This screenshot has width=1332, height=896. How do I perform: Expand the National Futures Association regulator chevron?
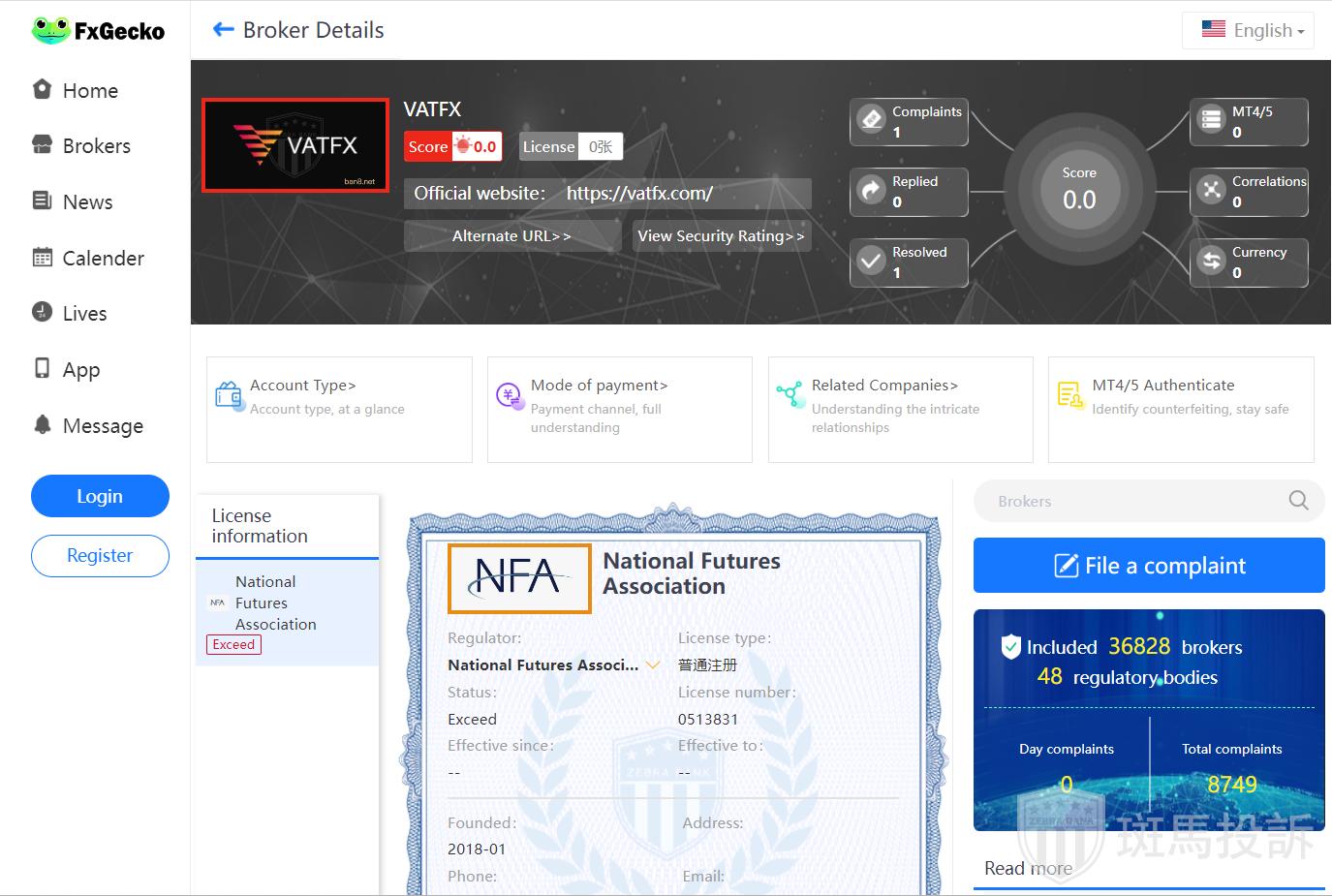[653, 665]
